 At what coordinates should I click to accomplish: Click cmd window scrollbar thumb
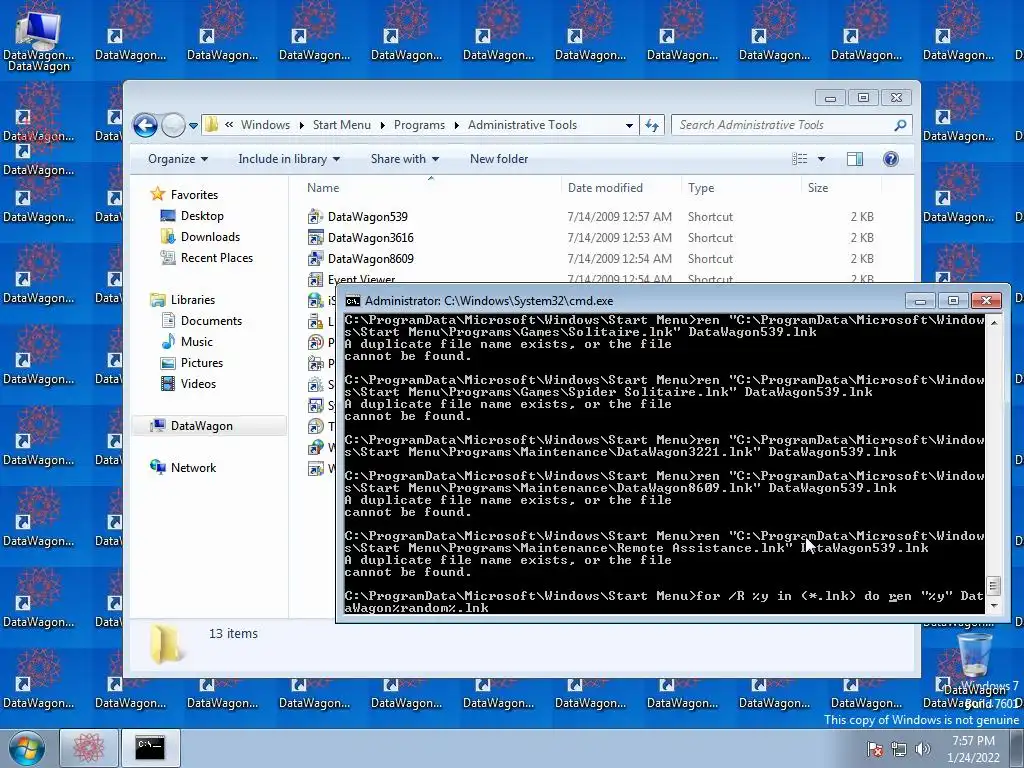pyautogui.click(x=994, y=586)
